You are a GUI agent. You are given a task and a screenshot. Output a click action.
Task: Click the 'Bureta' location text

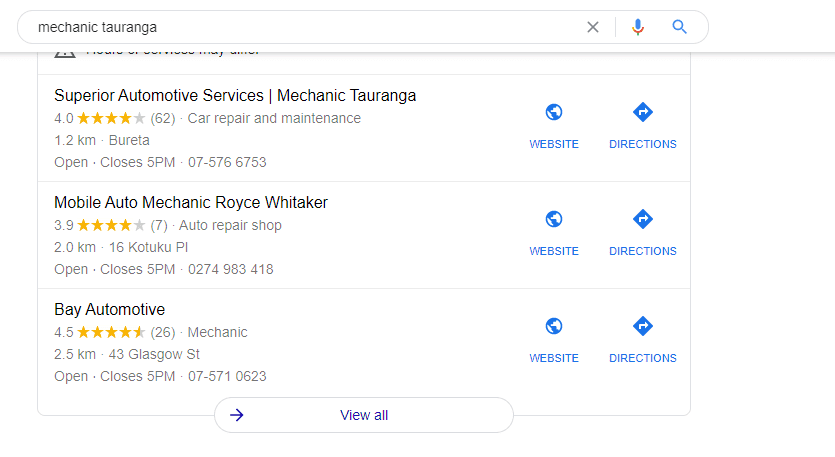point(129,141)
